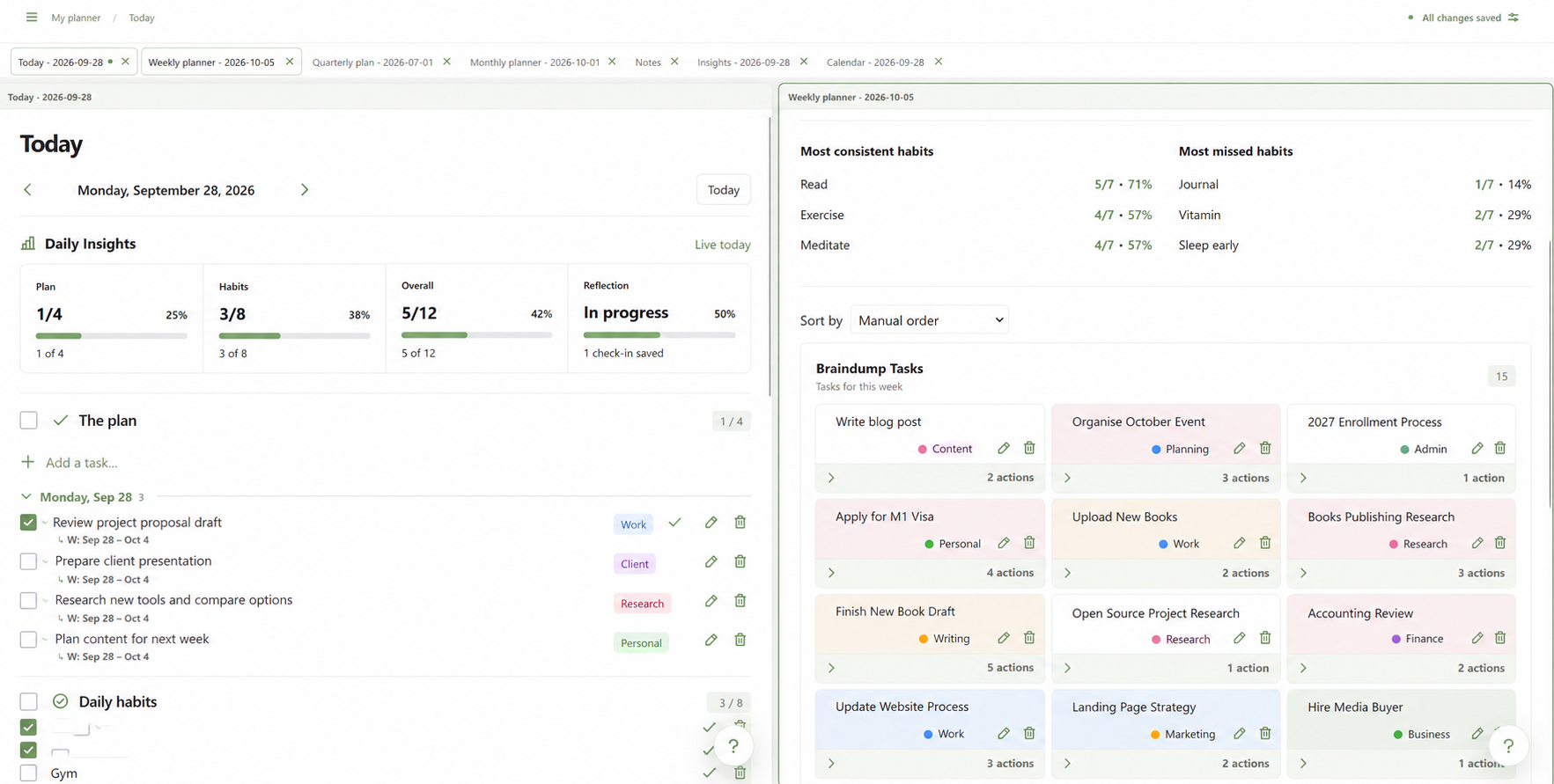
Task: Edit the Landing Page Strategy card
Action: click(x=1239, y=734)
